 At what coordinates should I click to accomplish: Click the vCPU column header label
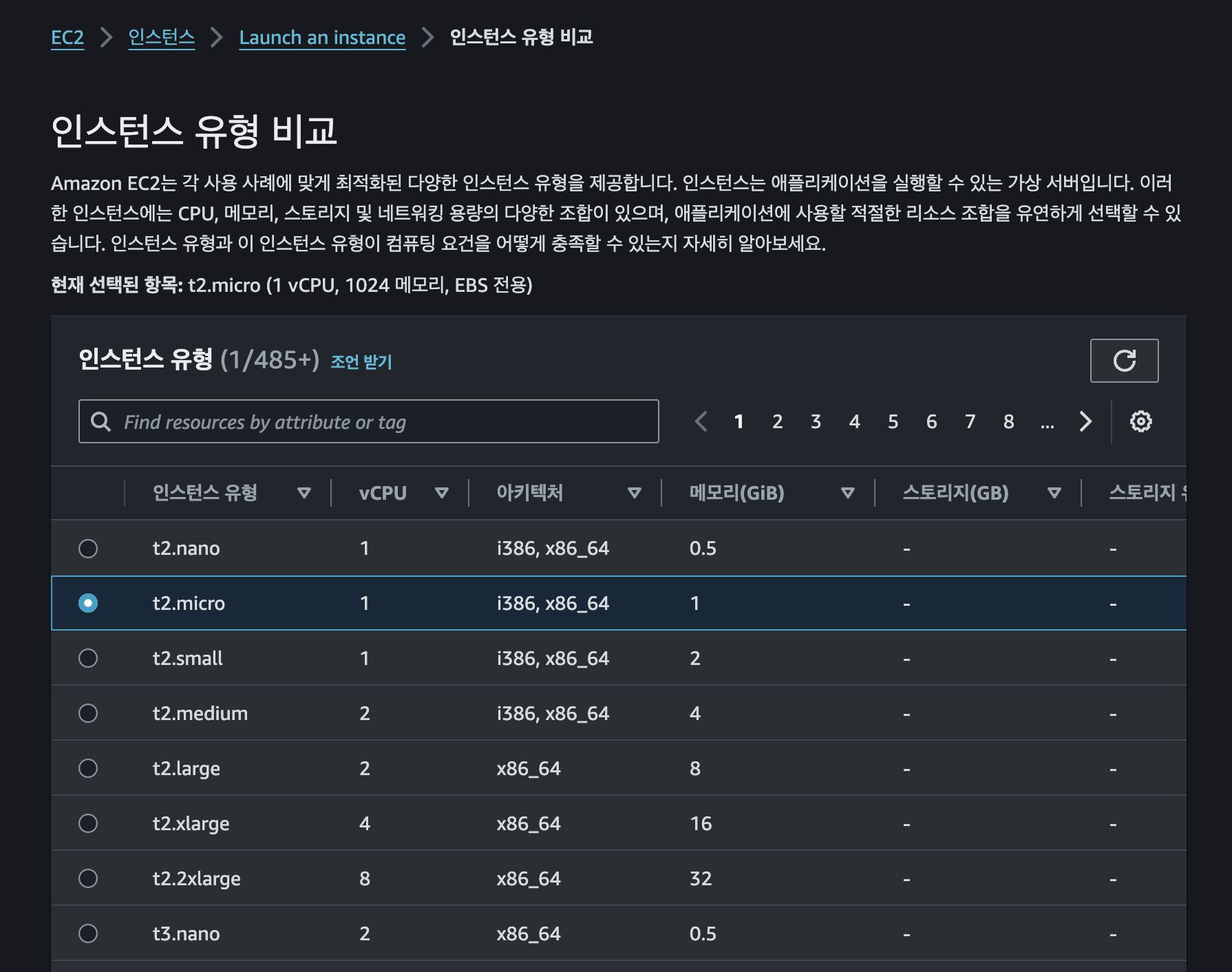coord(383,493)
